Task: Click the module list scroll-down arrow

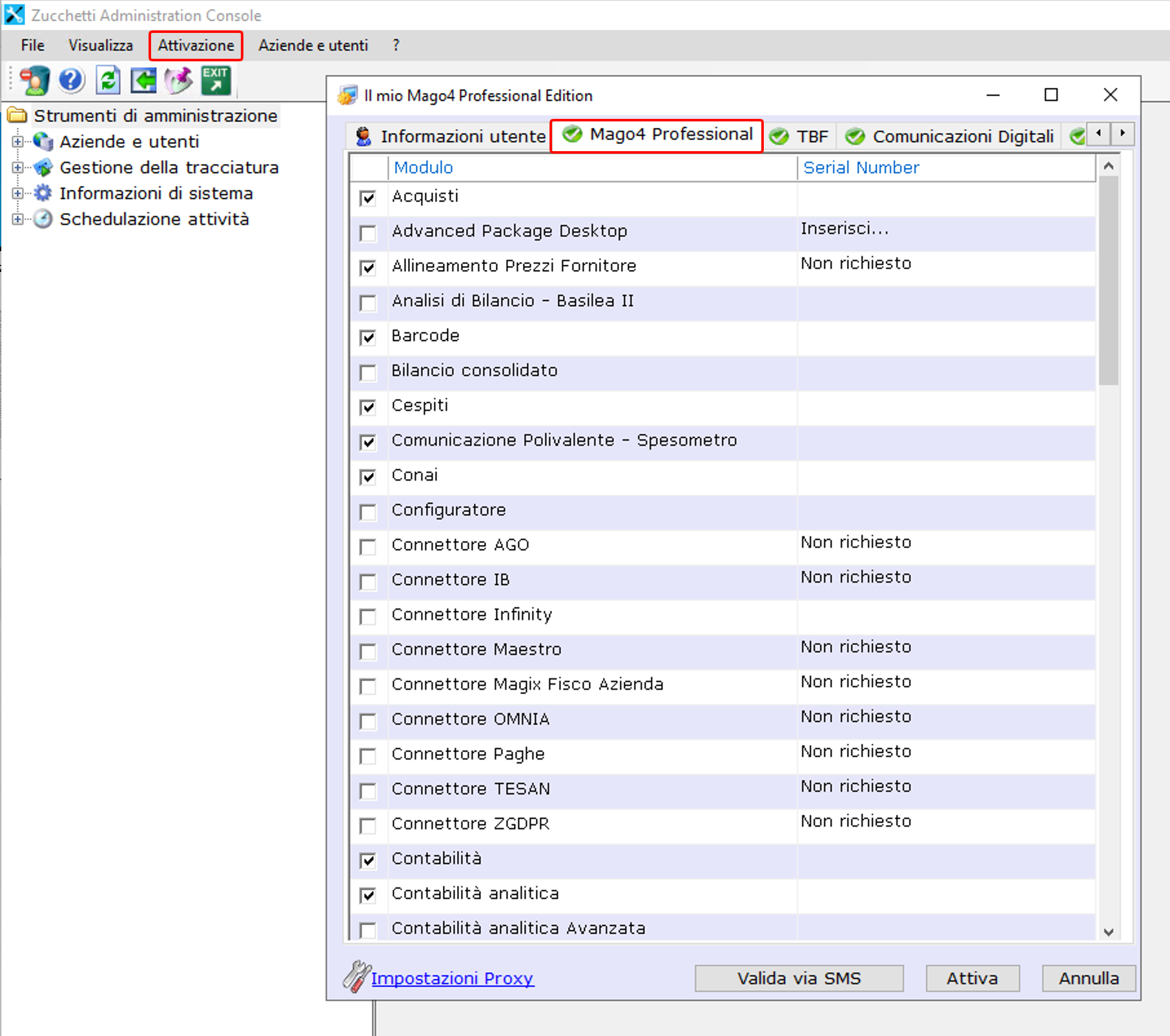Action: pos(1109,931)
